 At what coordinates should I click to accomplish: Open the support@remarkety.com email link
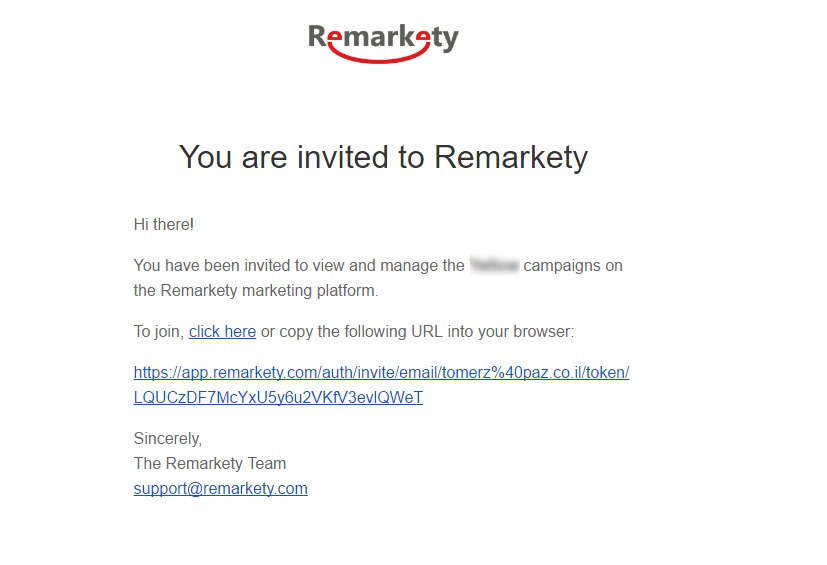pos(220,489)
